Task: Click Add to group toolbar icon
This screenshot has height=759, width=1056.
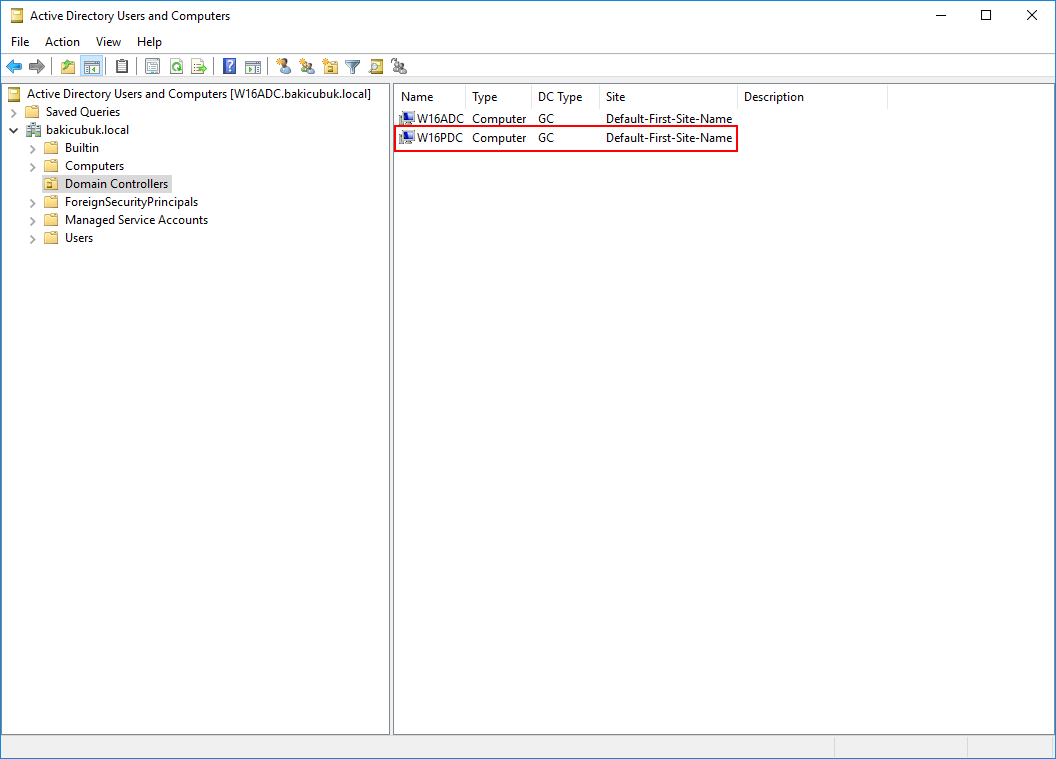Action: pyautogui.click(x=399, y=67)
